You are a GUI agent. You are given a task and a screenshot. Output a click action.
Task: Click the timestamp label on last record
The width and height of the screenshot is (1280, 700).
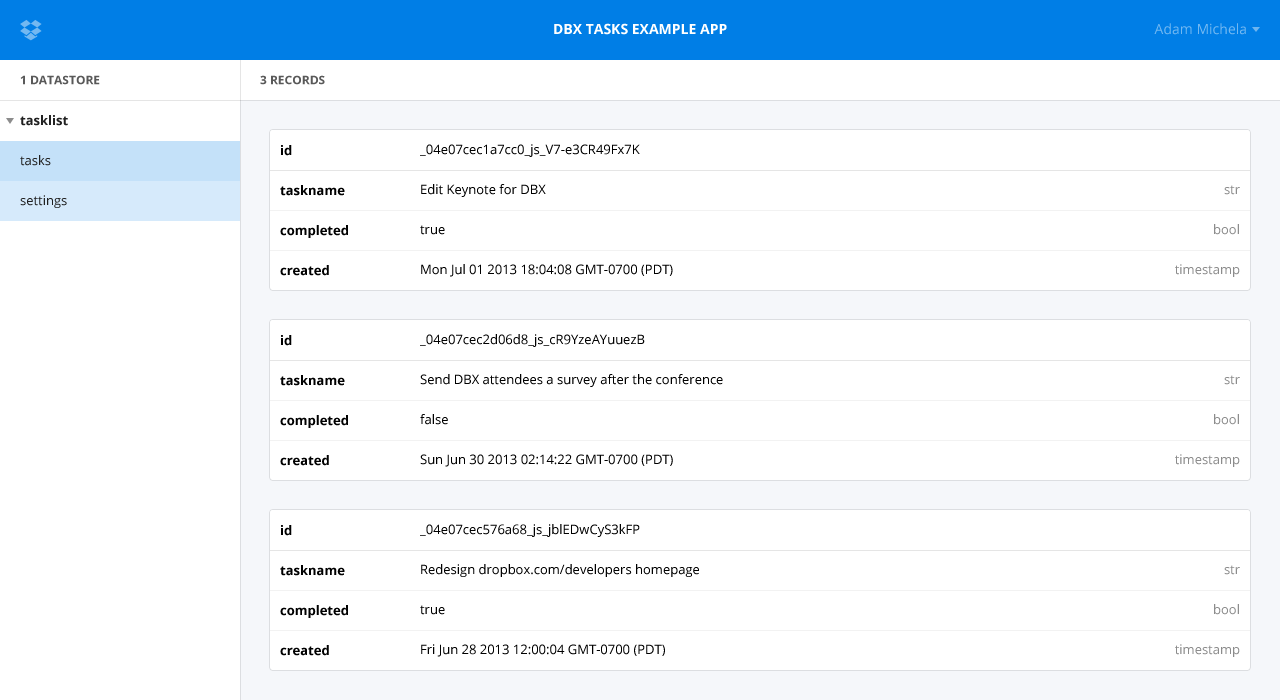click(x=1207, y=649)
